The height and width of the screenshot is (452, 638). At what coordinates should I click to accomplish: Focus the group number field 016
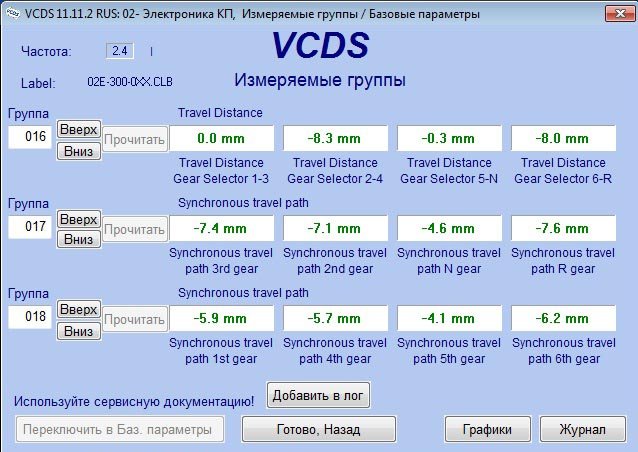click(30, 137)
